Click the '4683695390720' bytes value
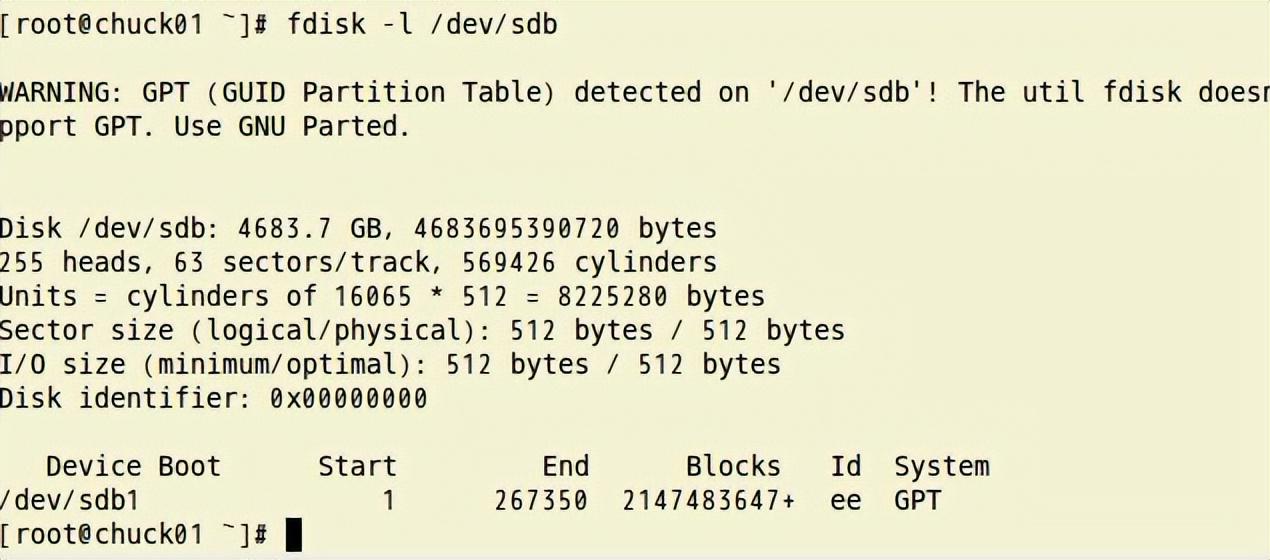 point(516,228)
